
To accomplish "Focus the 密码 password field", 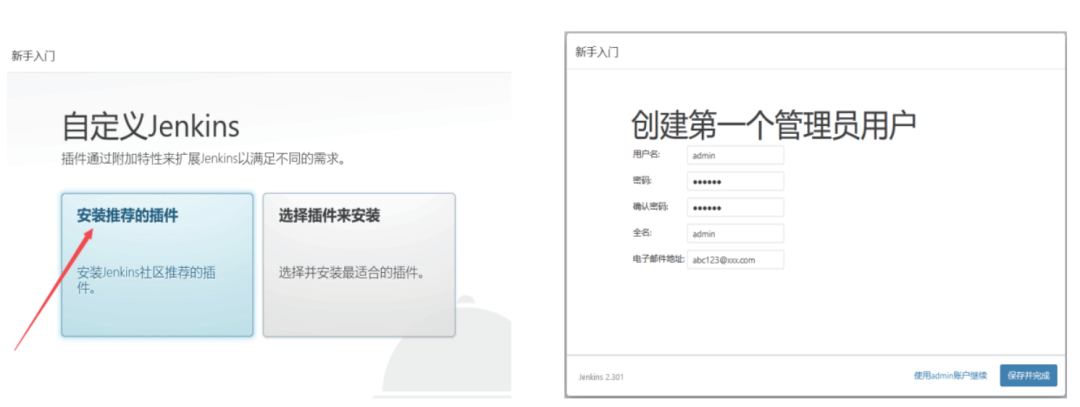I will tap(735, 181).
